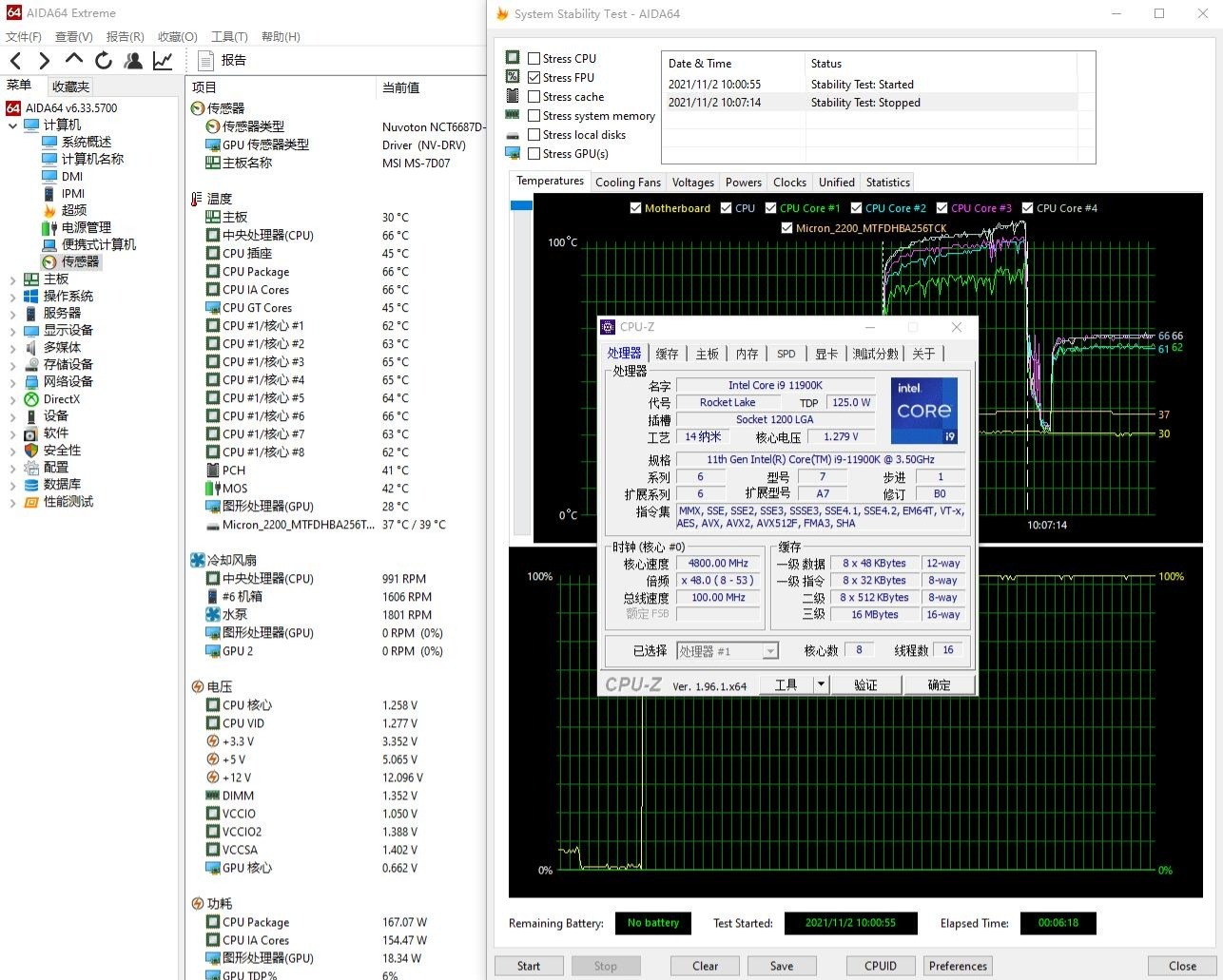
Task: Refresh the AIDA64 report view
Action: pyautogui.click(x=104, y=61)
